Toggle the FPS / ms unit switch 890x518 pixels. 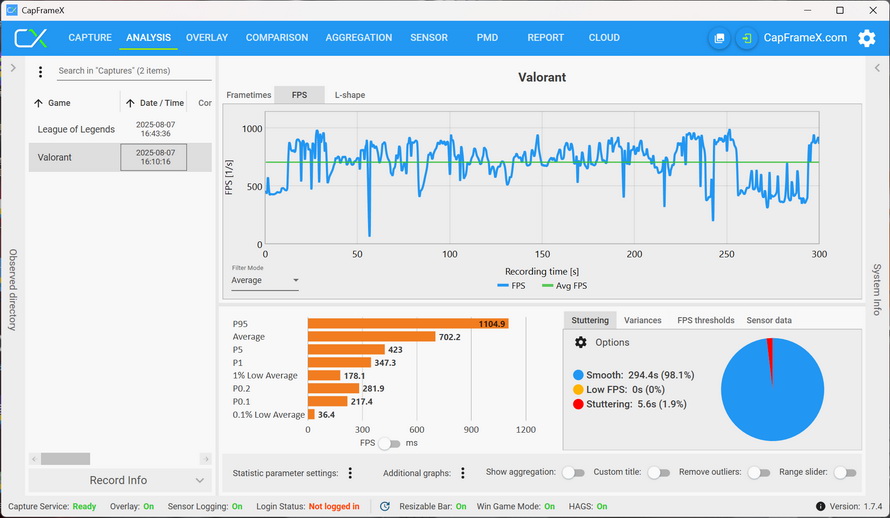(389, 443)
